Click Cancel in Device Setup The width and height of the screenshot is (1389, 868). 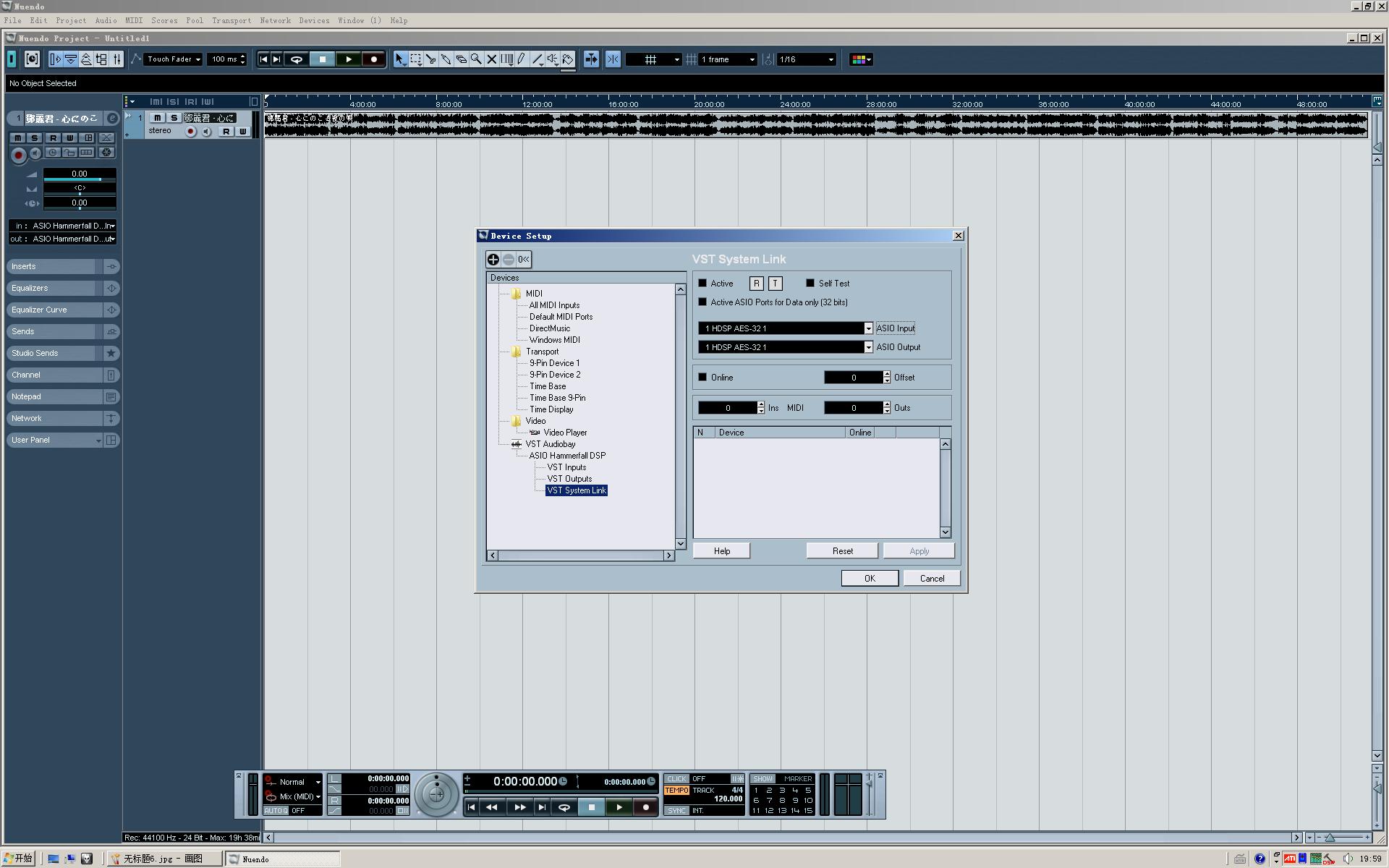coord(932,579)
